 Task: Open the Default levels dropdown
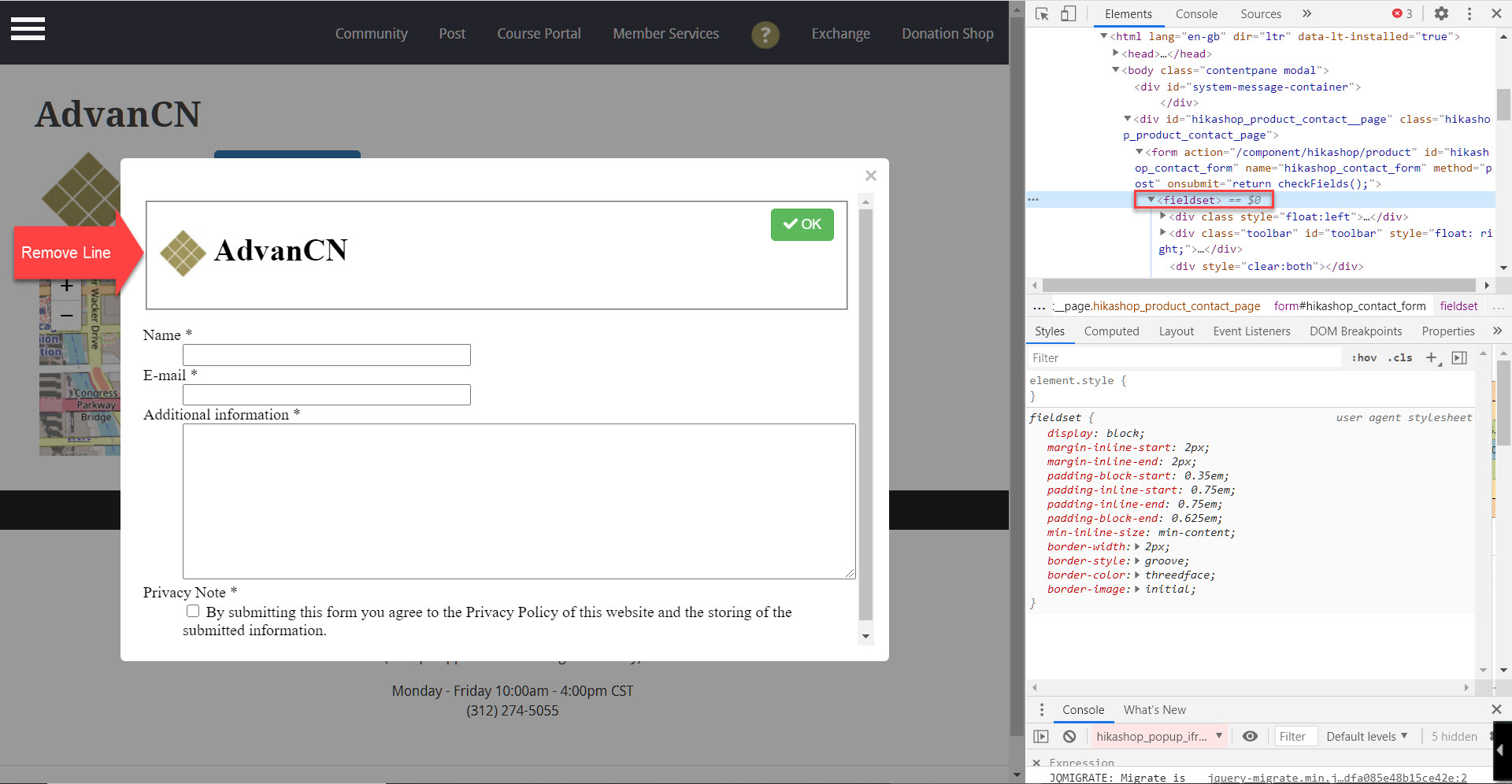pos(1366,737)
